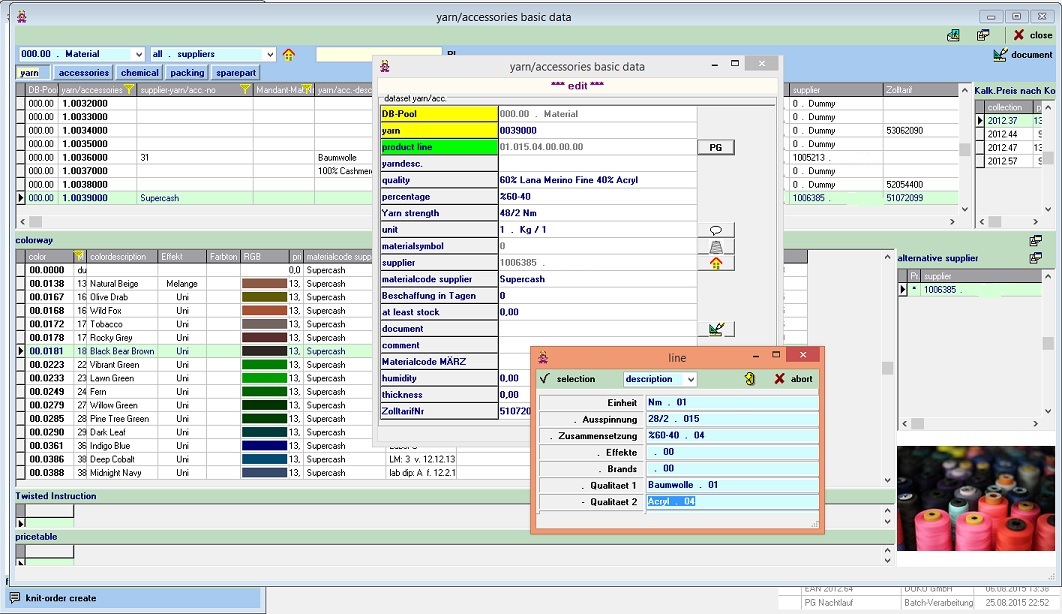
Task: Switch to the accessories tab
Action: point(83,73)
